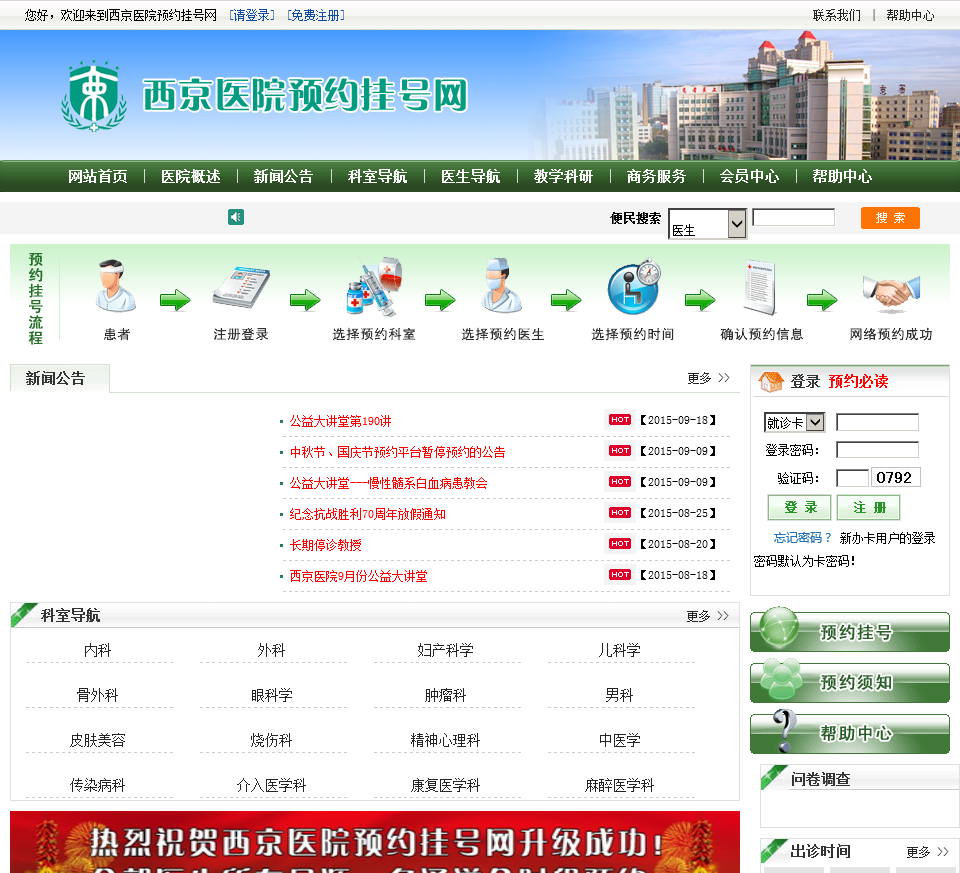The width and height of the screenshot is (960, 873).
Task: Expand 更多 in the 出诊时间 section
Action: pyautogui.click(x=927, y=852)
